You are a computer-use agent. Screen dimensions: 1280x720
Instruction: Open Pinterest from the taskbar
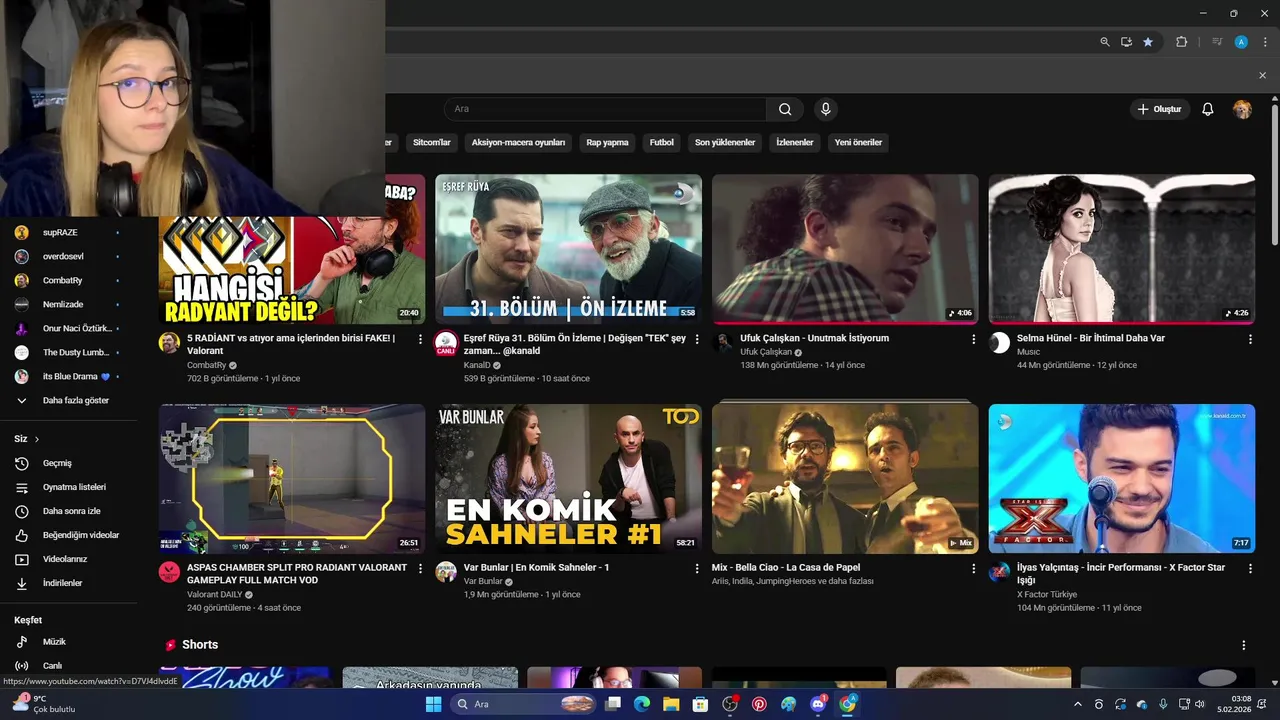tap(759, 704)
